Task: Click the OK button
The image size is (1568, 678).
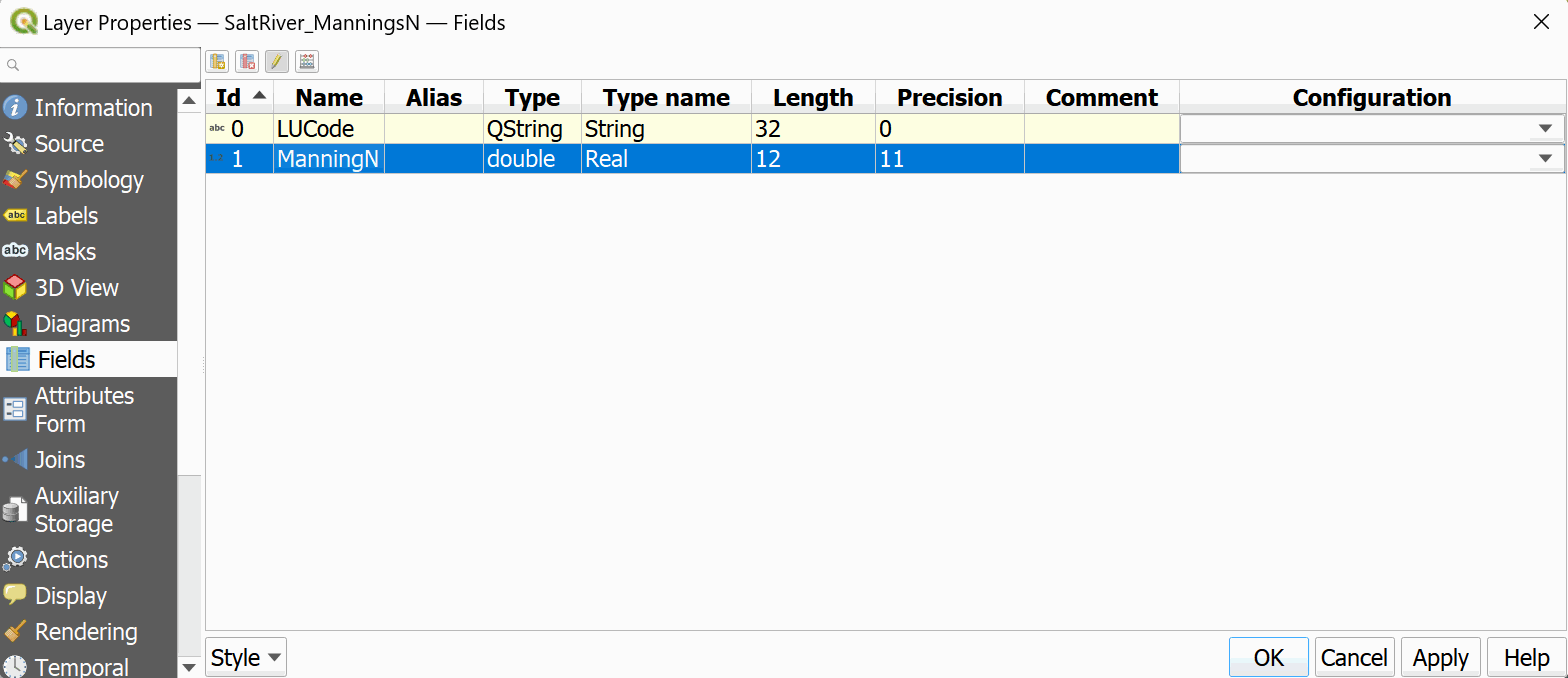Action: tap(1268, 658)
